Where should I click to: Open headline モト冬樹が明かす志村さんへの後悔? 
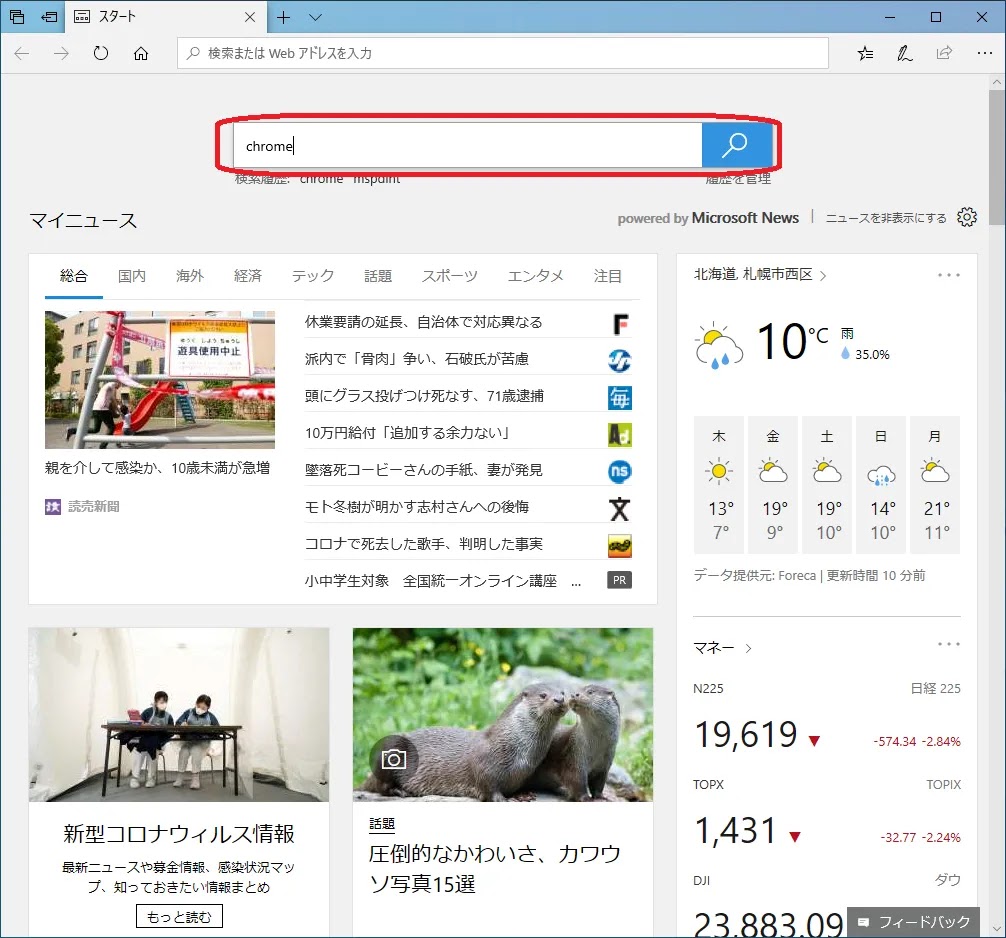click(416, 507)
